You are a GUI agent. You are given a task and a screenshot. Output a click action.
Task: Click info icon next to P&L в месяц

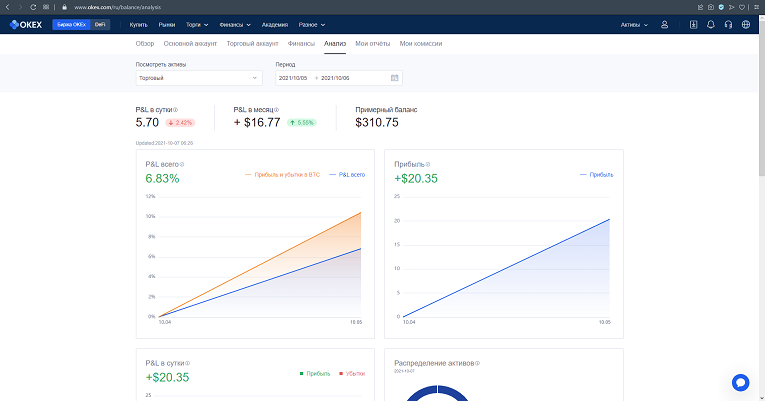coord(277,110)
